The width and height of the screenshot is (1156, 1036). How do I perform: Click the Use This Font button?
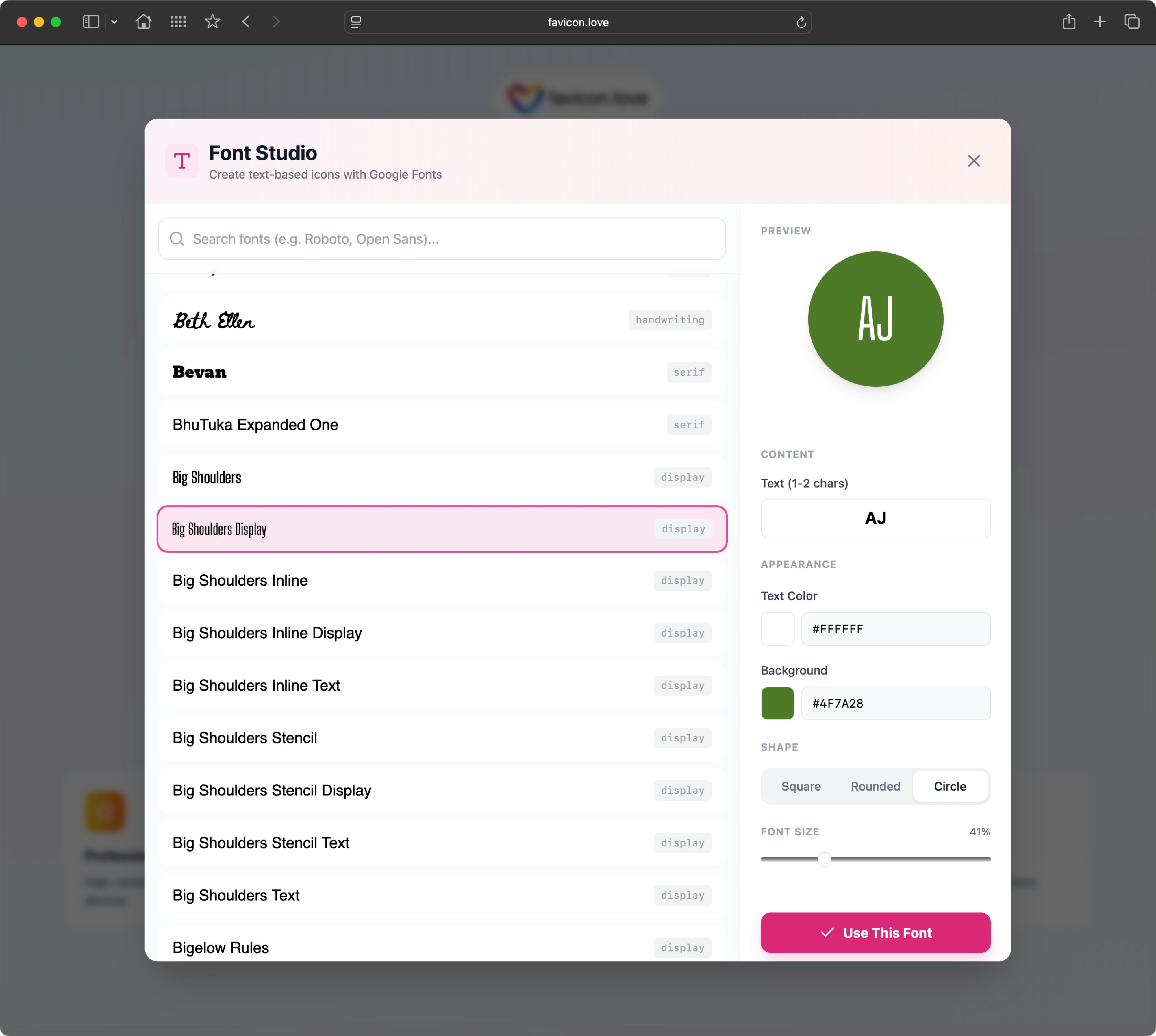(x=875, y=933)
